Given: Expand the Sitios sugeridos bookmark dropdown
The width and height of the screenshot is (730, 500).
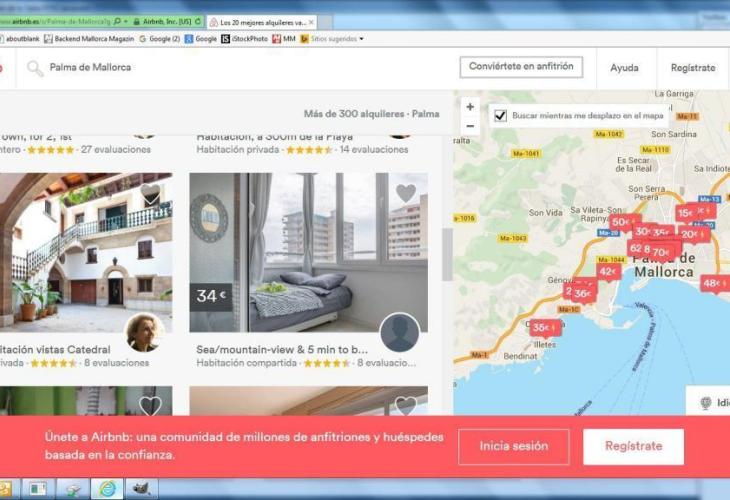Looking at the screenshot, I should (x=361, y=39).
